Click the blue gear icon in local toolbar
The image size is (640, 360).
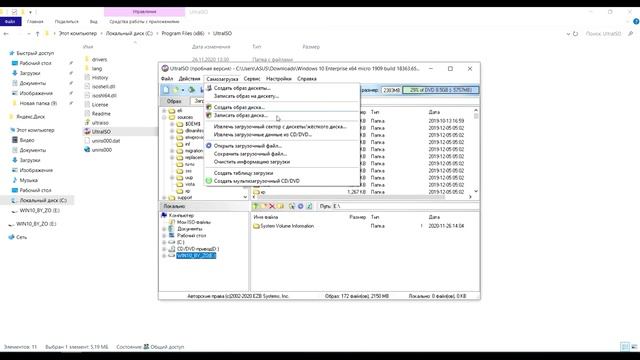coord(300,206)
